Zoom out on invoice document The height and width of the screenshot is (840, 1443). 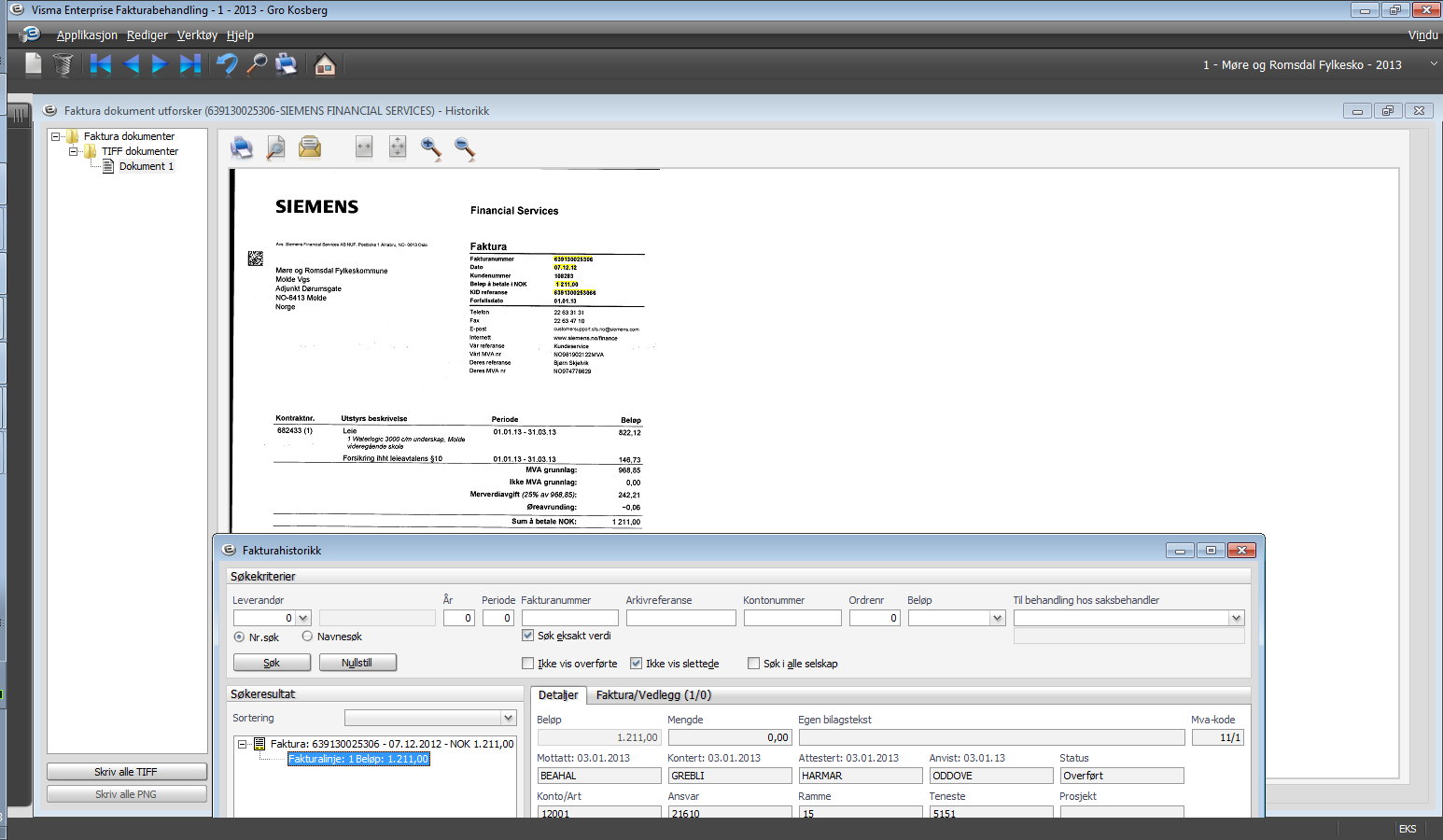point(465,147)
